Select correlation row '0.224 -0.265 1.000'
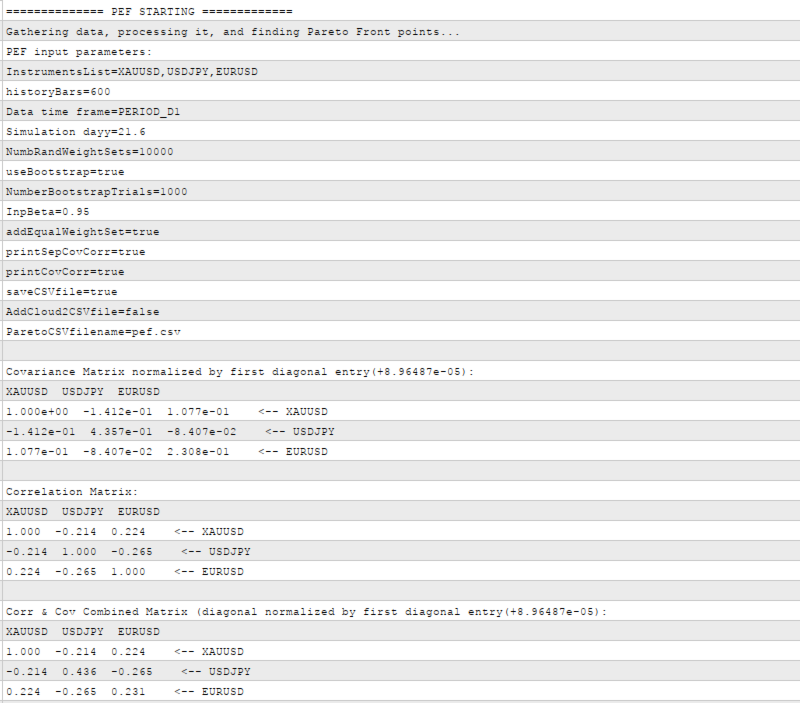Screen dimensions: 800x703 pyautogui.click(x=401, y=571)
